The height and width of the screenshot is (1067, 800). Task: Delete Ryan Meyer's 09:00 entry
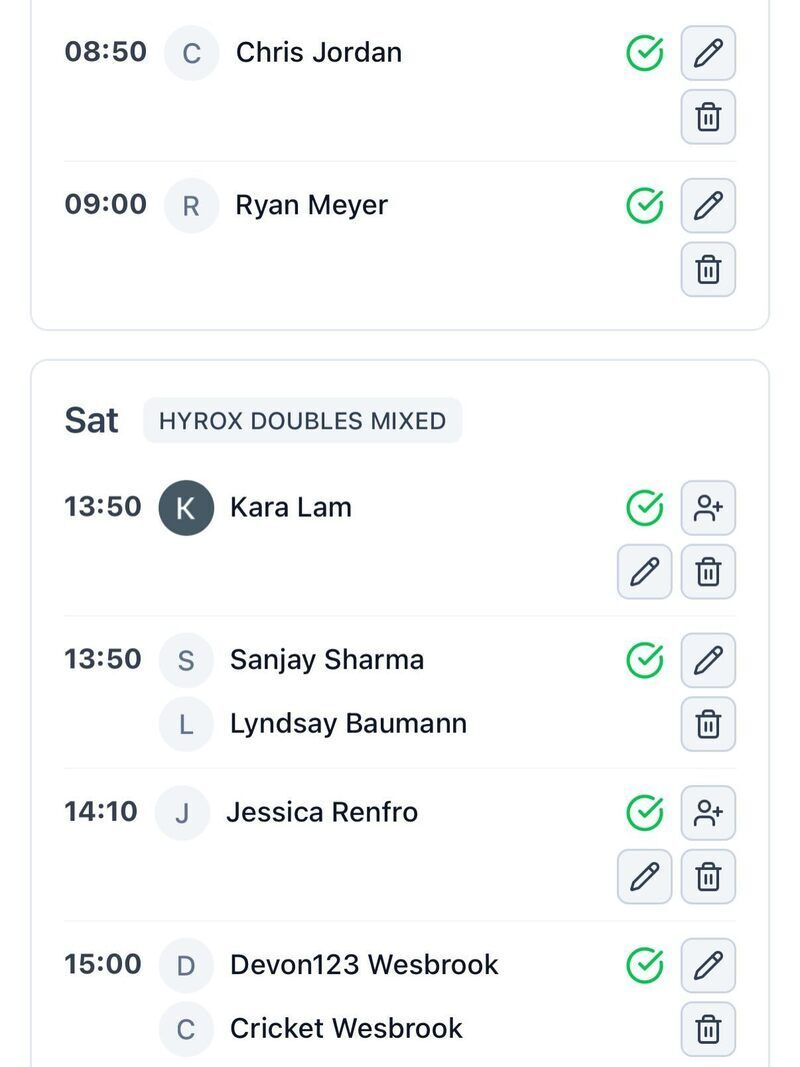[708, 269]
